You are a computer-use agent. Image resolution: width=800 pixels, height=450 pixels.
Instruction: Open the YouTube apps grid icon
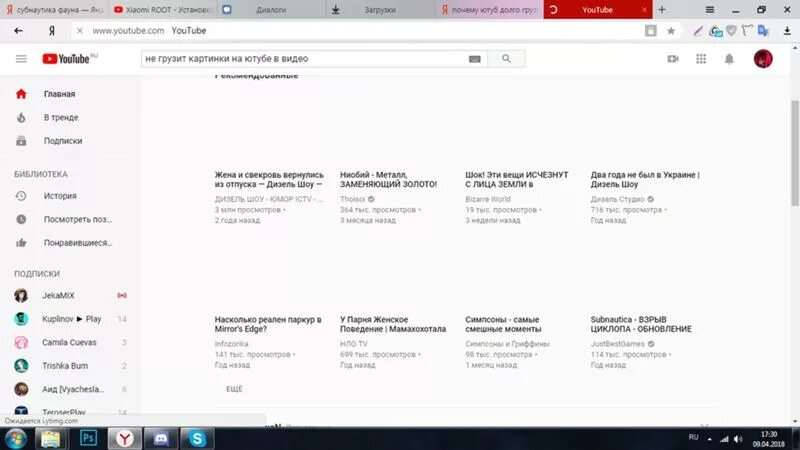[x=701, y=59]
